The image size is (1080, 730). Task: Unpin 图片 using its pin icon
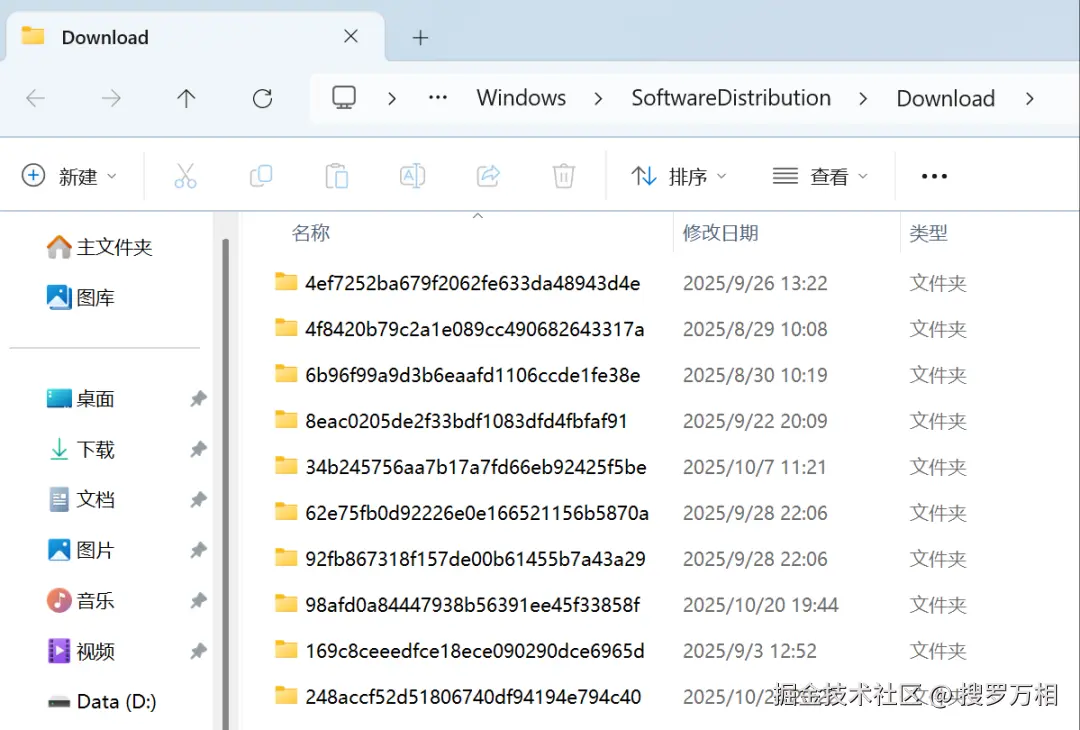click(198, 550)
